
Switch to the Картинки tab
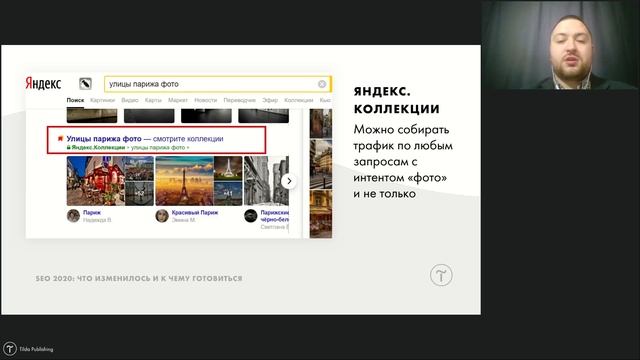[x=102, y=100]
